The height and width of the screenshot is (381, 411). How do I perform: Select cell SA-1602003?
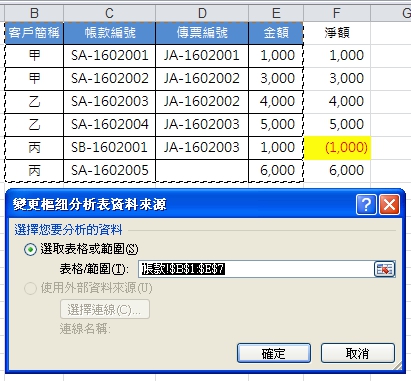pos(109,102)
